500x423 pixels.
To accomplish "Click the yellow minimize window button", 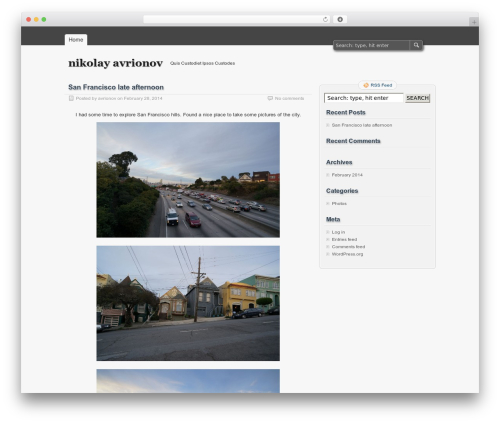I will [36, 19].
